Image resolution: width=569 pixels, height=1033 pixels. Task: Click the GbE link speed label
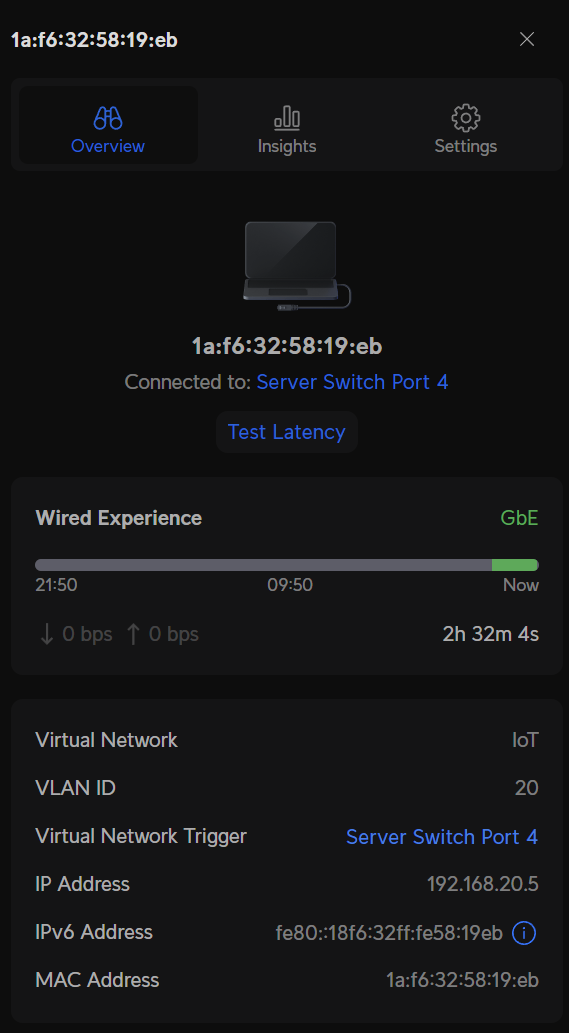(520, 518)
